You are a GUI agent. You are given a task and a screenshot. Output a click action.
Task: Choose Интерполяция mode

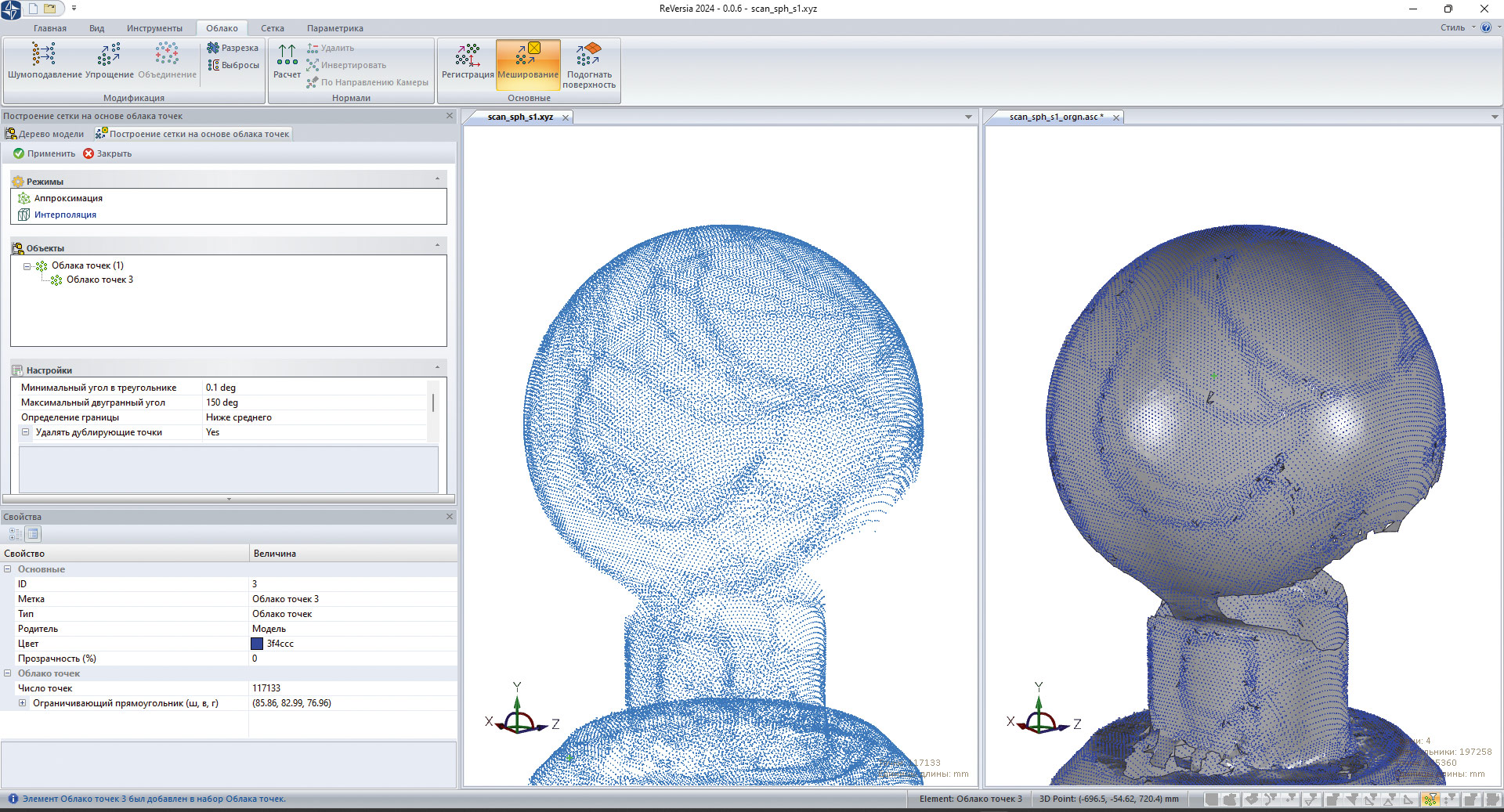point(65,215)
